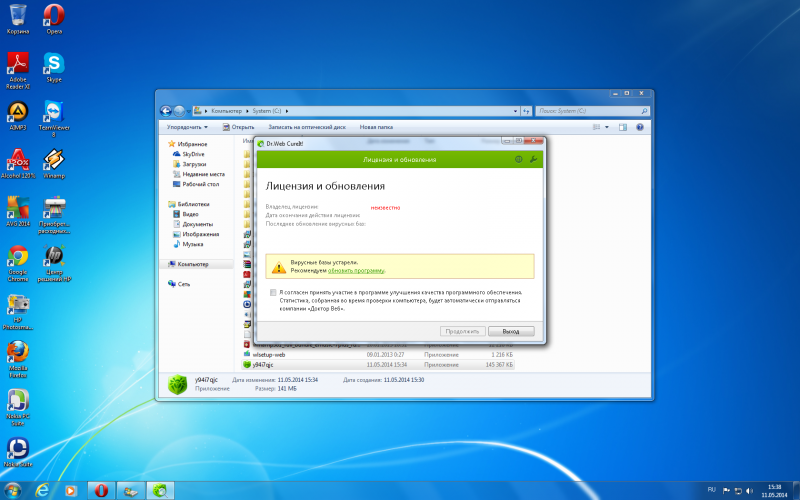Click Explorer's forward navigation arrow
Viewport: 800px width, 500px height.
click(179, 111)
